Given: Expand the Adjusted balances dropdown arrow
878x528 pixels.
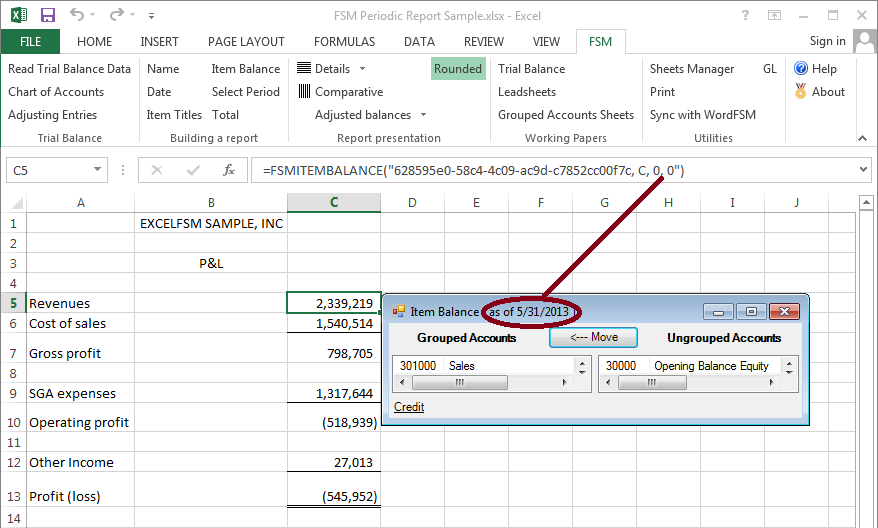Looking at the screenshot, I should (x=423, y=115).
